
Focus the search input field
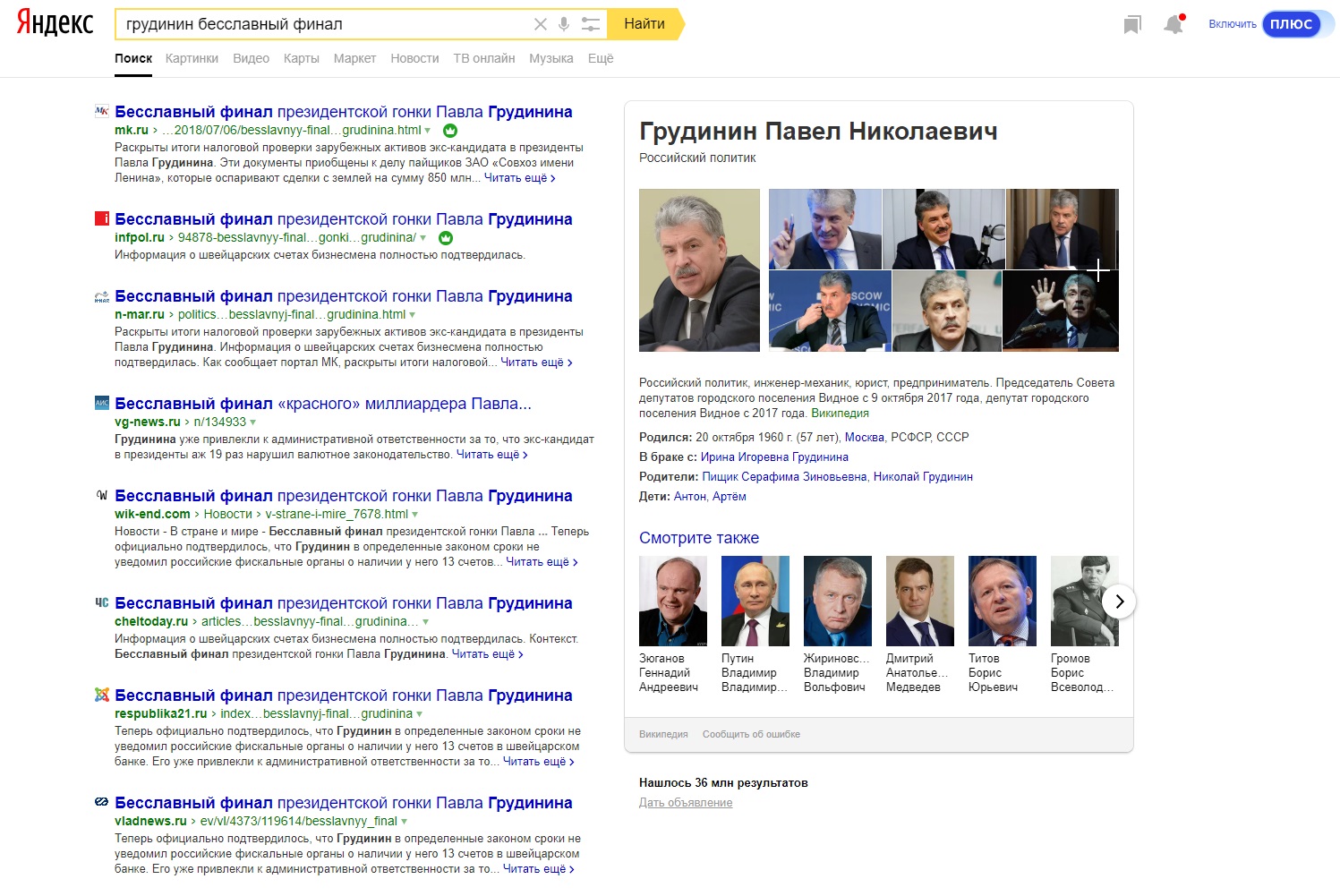coord(324,24)
